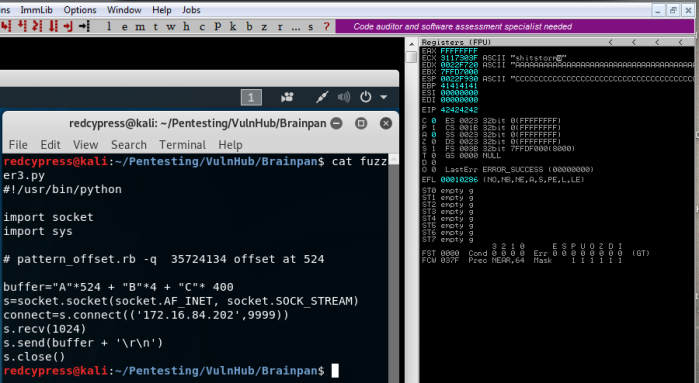Image resolution: width=699 pixels, height=383 pixels.
Task: Open Breakpoints window with 'b' button
Action: (x=249, y=26)
